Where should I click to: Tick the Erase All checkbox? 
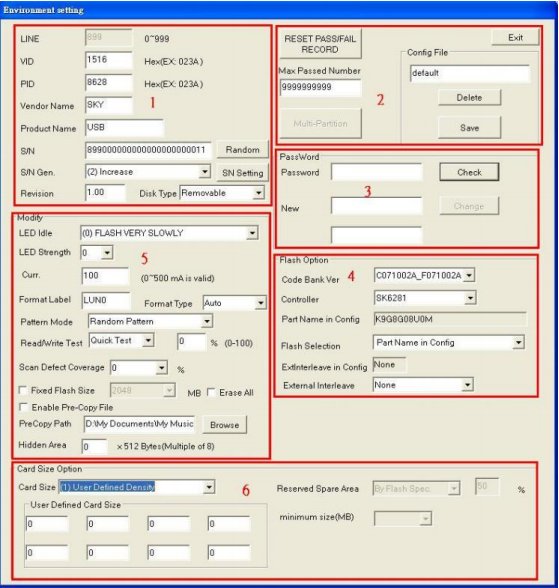(x=211, y=392)
